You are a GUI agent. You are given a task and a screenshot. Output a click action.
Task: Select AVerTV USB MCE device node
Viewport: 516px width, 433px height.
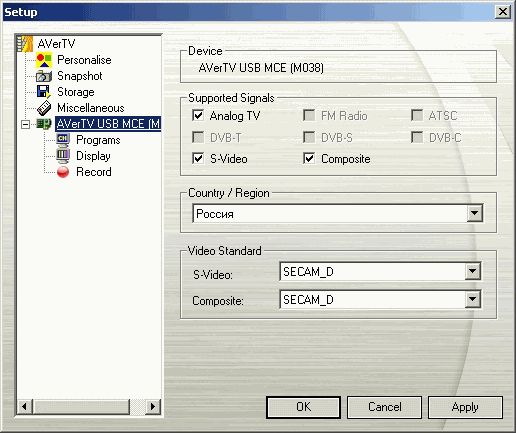[108, 124]
